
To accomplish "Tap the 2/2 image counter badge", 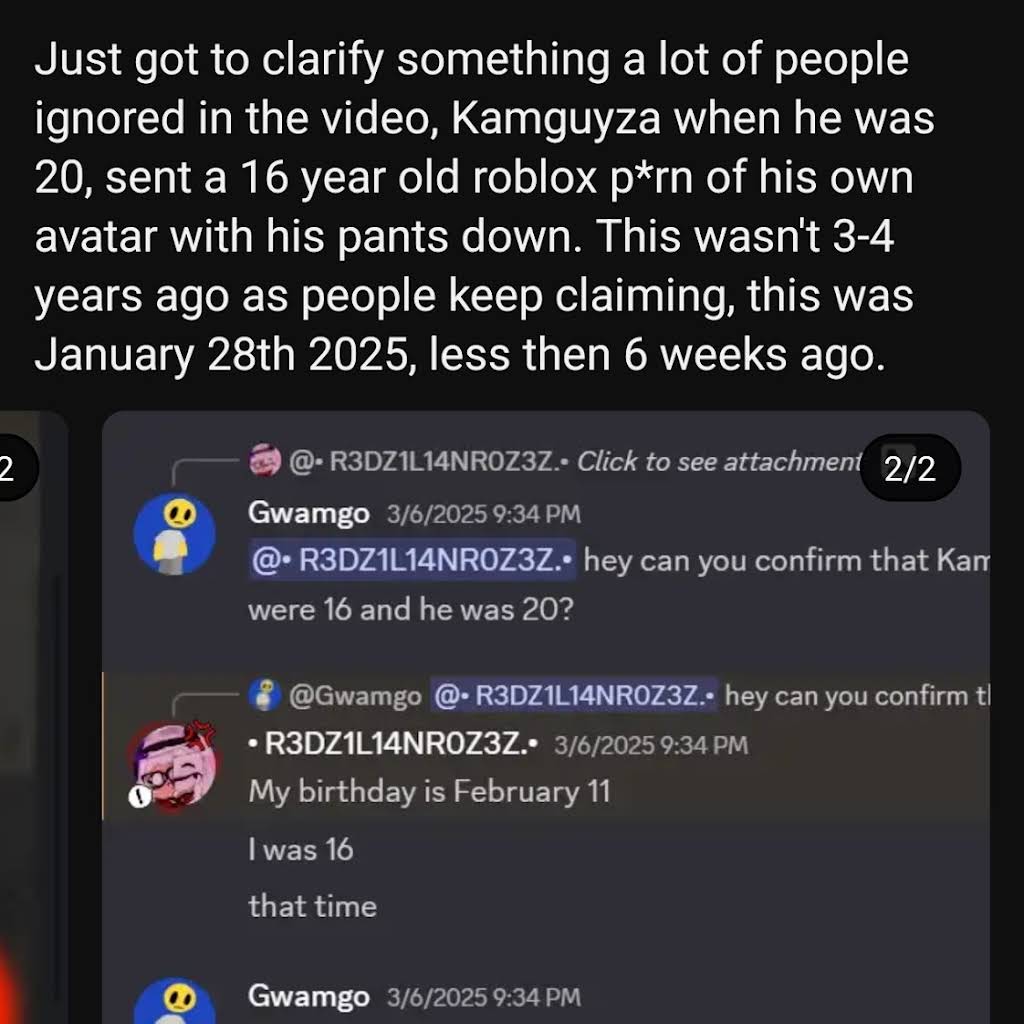I will tap(910, 468).
